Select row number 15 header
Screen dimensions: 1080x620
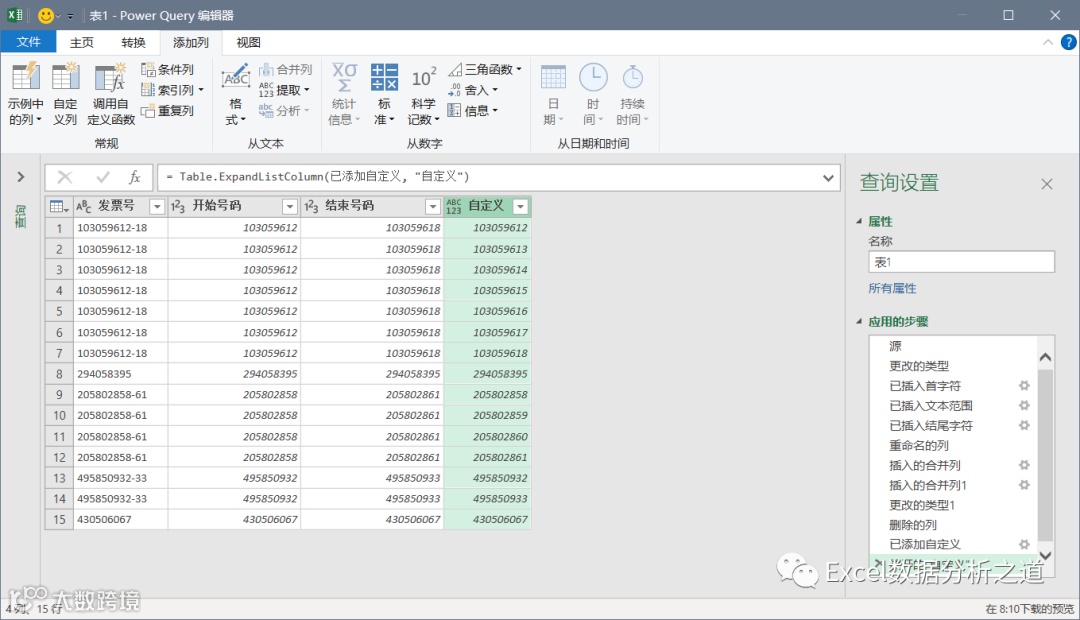(59, 519)
